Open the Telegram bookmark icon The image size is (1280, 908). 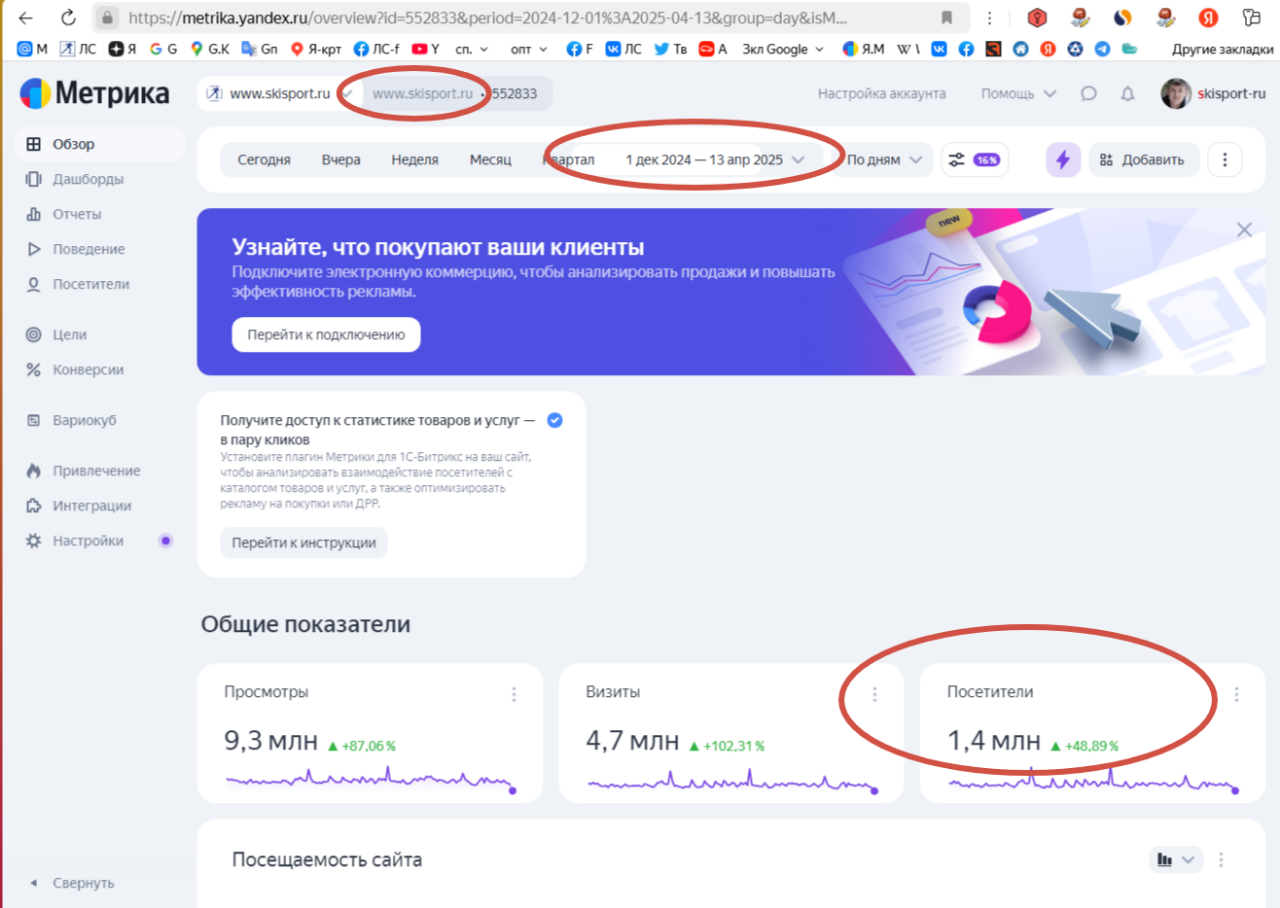click(x=1102, y=48)
